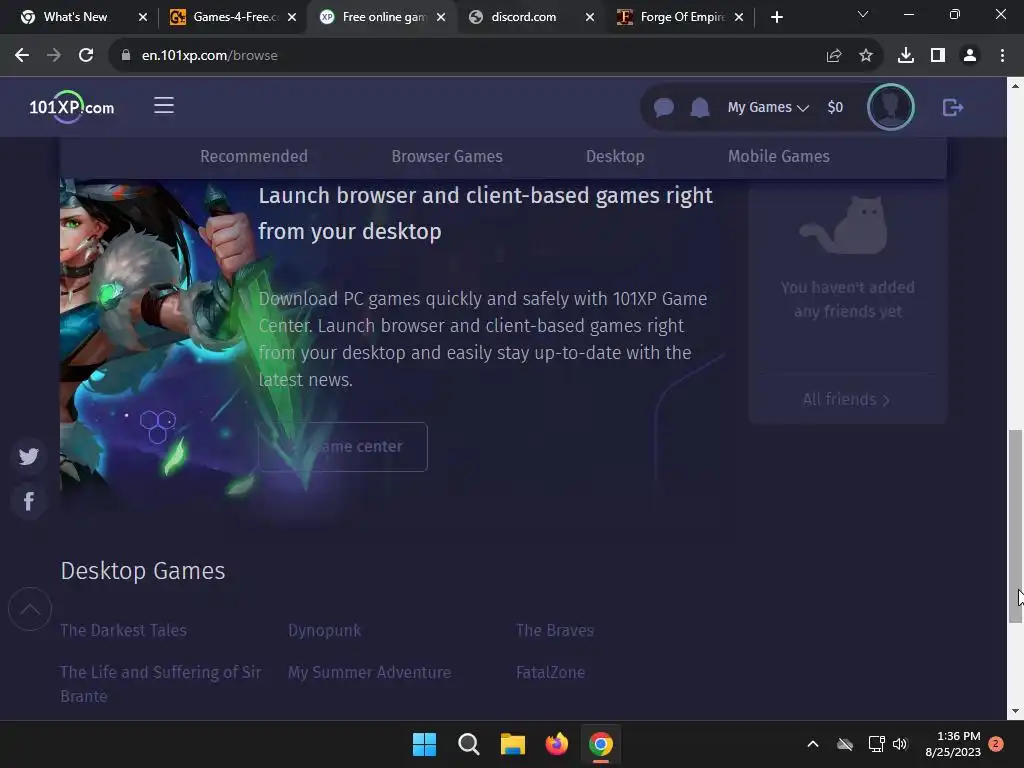This screenshot has height=768, width=1024.
Task: Switch to the Games-4-Free tab
Action: point(223,17)
